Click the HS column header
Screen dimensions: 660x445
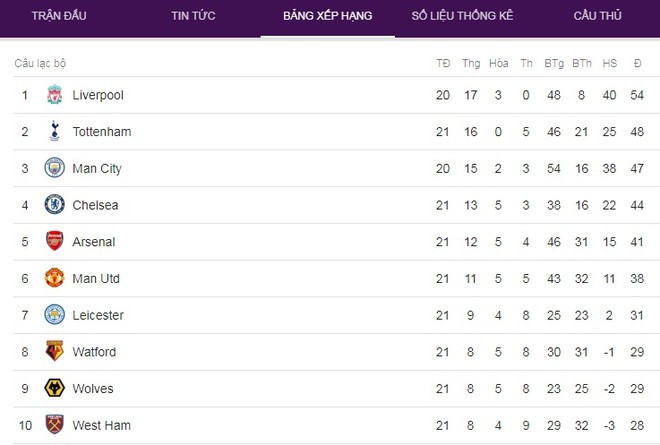pyautogui.click(x=609, y=64)
